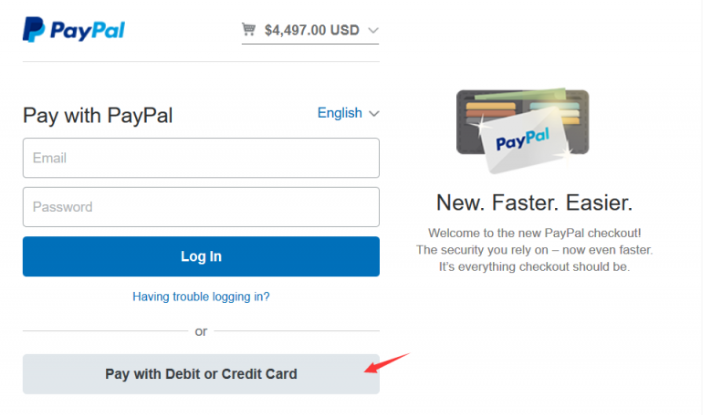Focus the Email input field
The height and width of the screenshot is (415, 703).
coord(201,158)
